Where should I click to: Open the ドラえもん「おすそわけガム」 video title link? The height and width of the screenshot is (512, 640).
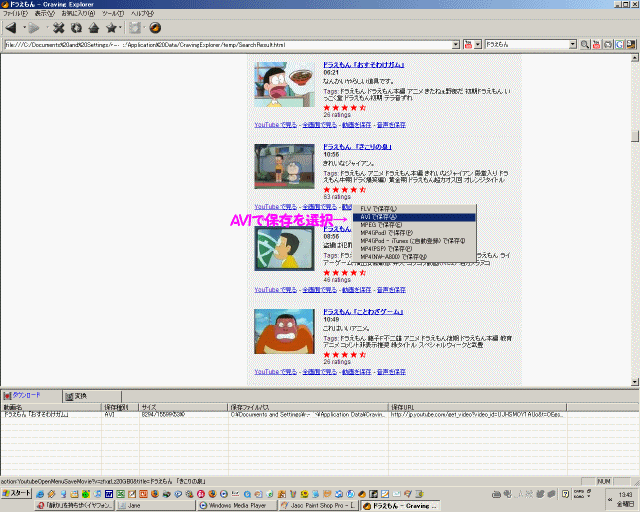364,65
